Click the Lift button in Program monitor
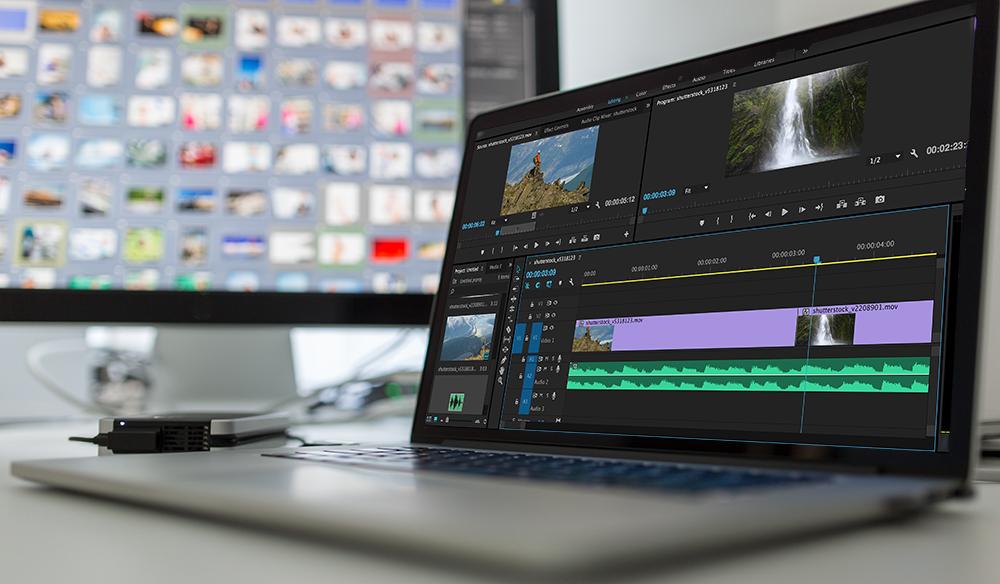The height and width of the screenshot is (584, 1000). (840, 204)
